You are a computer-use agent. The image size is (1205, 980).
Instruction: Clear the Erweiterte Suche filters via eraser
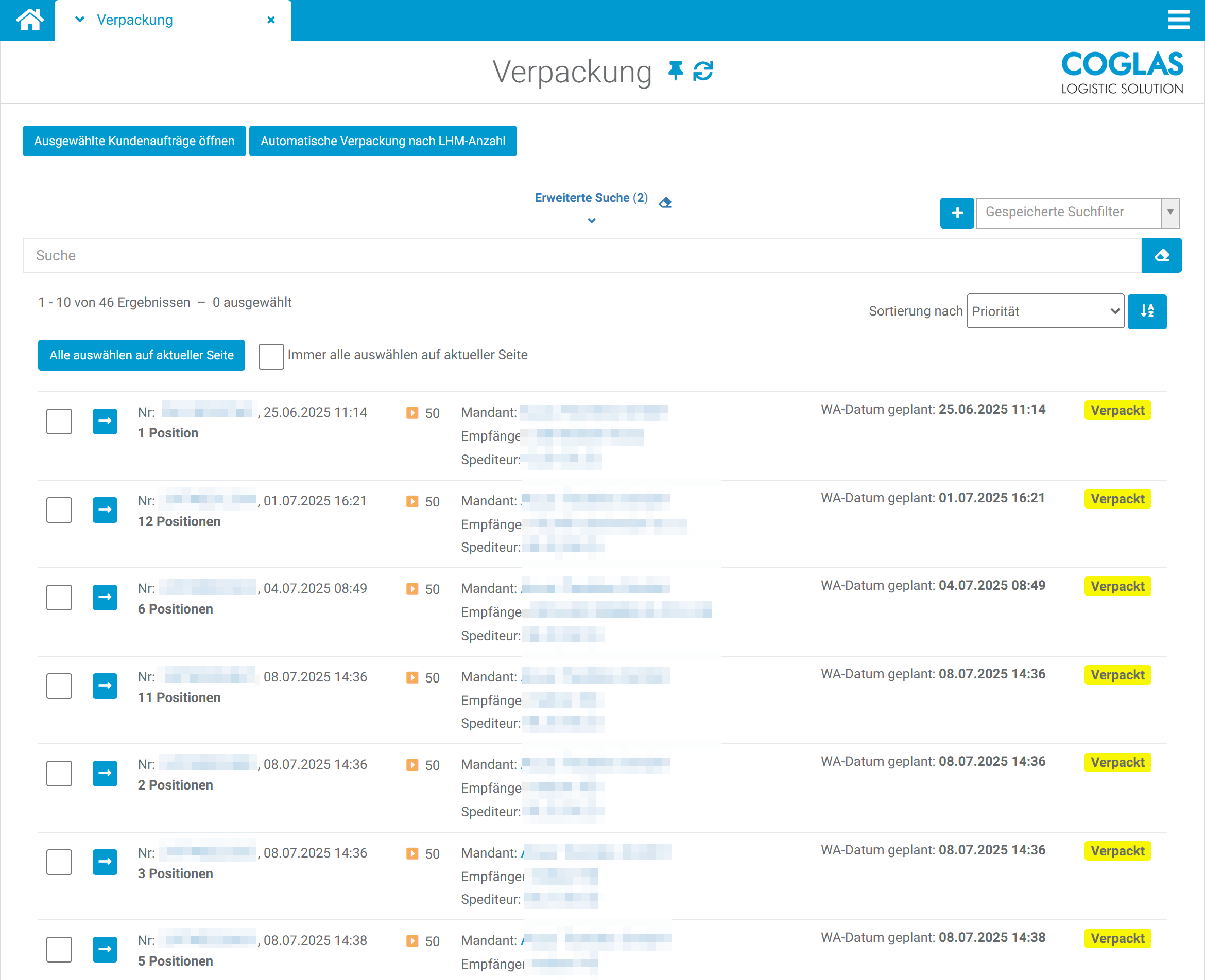tap(665, 202)
